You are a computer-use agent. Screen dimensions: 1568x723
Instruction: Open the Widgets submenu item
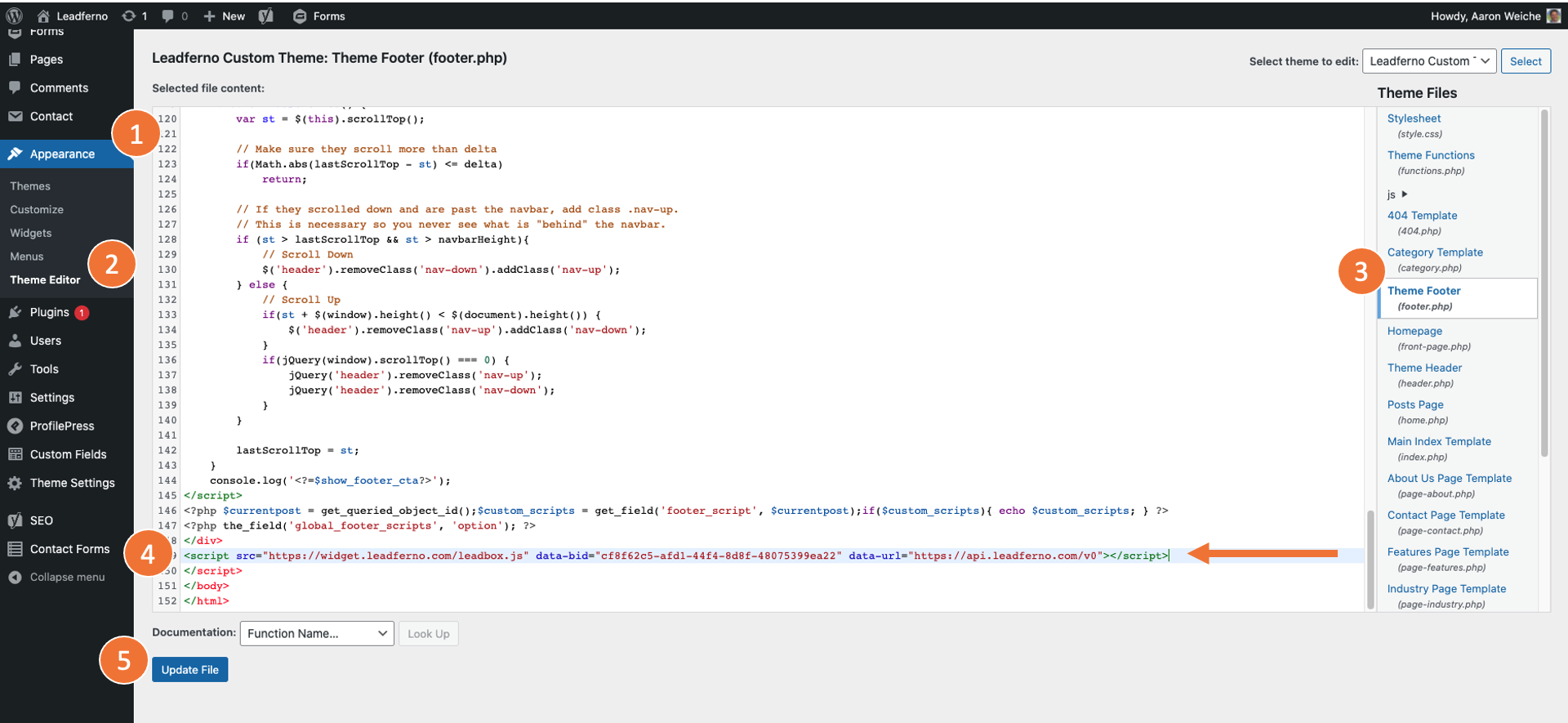coord(31,233)
